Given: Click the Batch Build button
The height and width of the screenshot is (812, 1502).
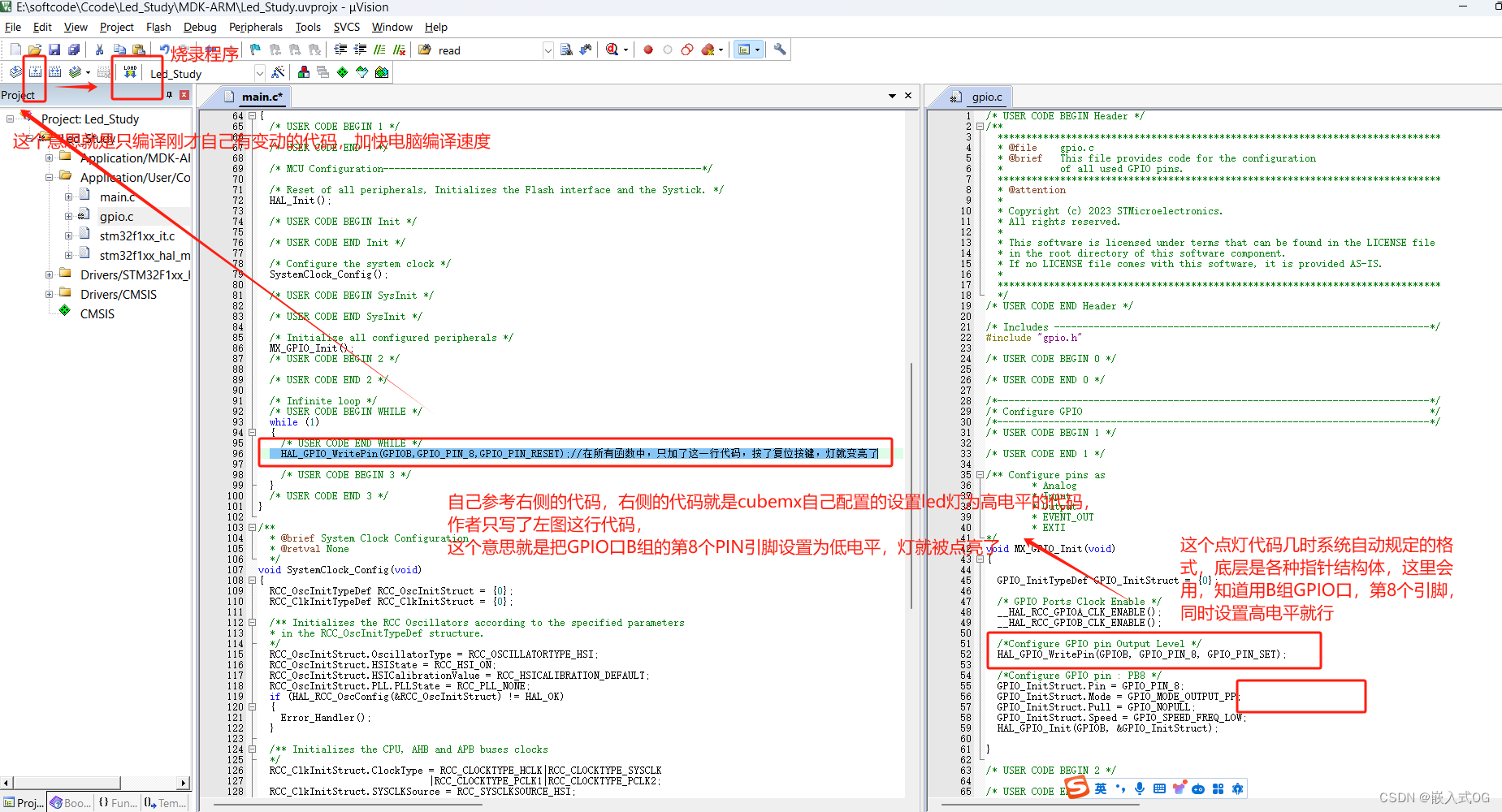Looking at the screenshot, I should pos(74,71).
